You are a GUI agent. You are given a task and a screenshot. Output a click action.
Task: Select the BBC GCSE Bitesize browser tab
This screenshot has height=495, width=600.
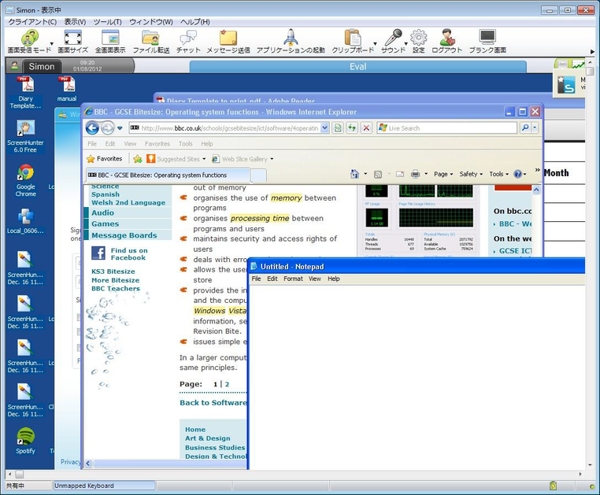(x=168, y=175)
